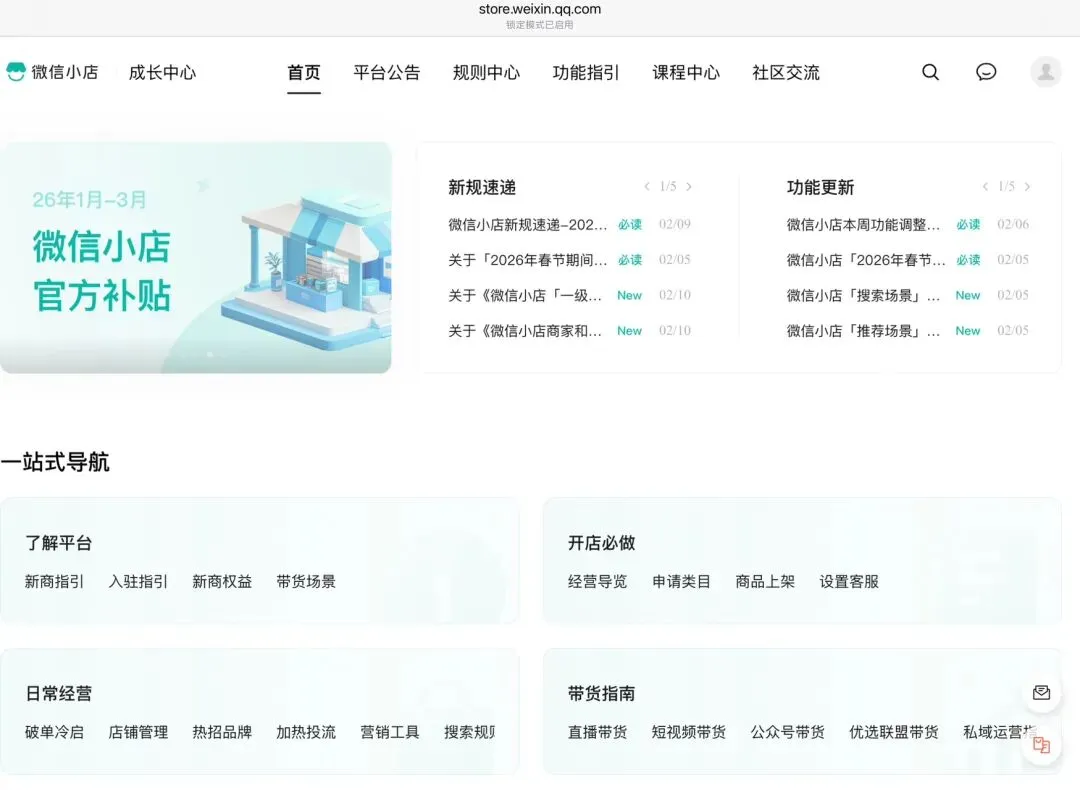Viewport: 1080px width, 790px height.
Task: Go to next page in 功能更新
Action: tap(1027, 187)
